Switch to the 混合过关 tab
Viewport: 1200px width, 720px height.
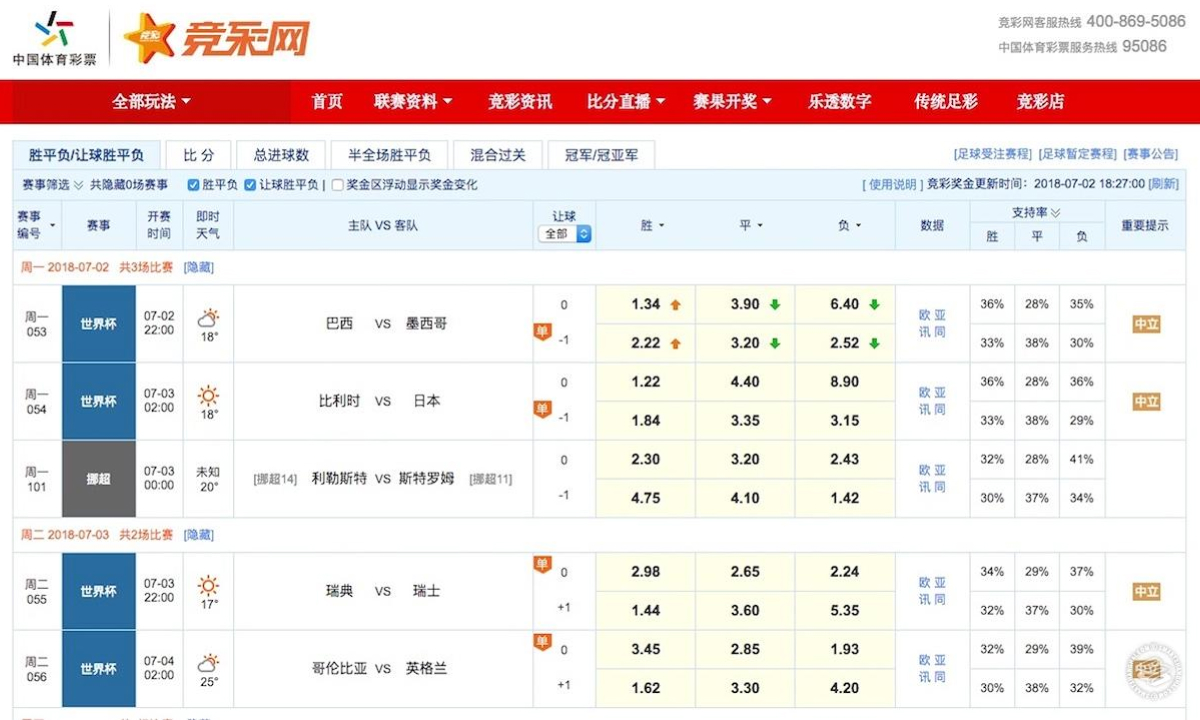(x=497, y=155)
